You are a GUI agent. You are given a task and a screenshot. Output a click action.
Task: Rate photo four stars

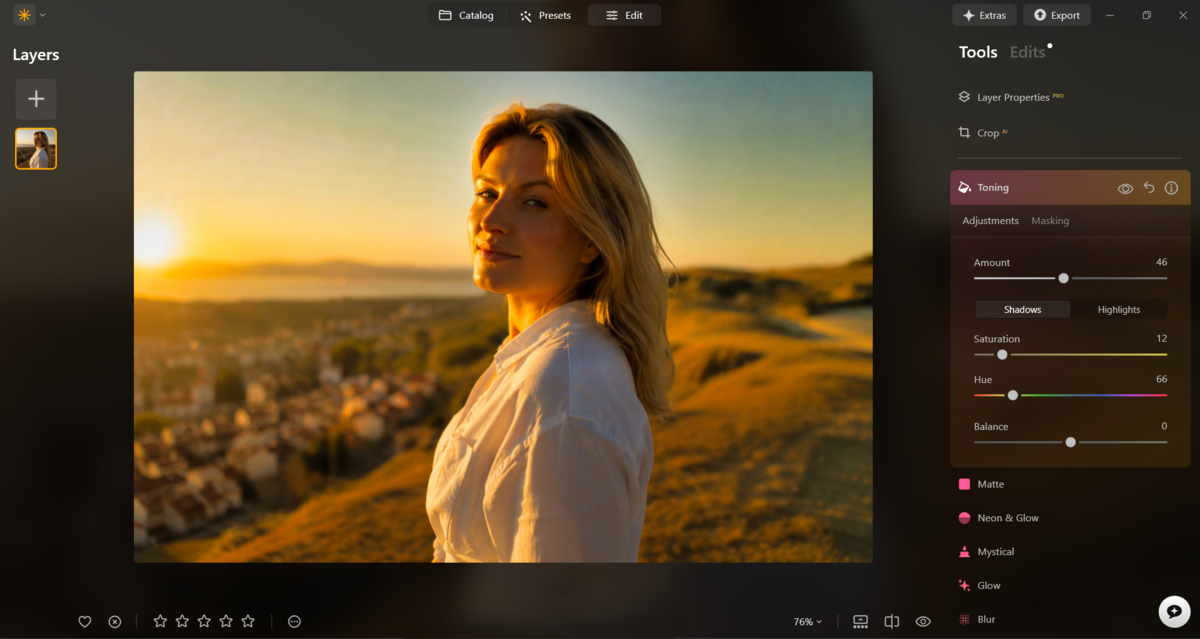tap(226, 621)
